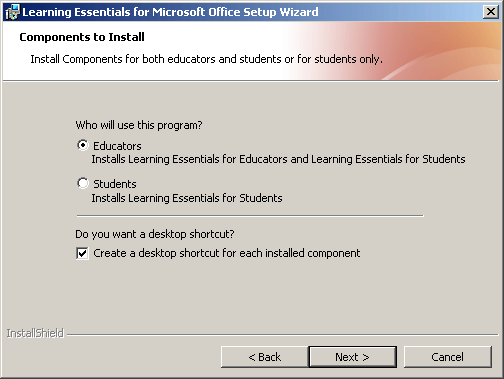504x379 pixels.
Task: Uncheck the desktop shortcut checkbox
Action: click(82, 253)
